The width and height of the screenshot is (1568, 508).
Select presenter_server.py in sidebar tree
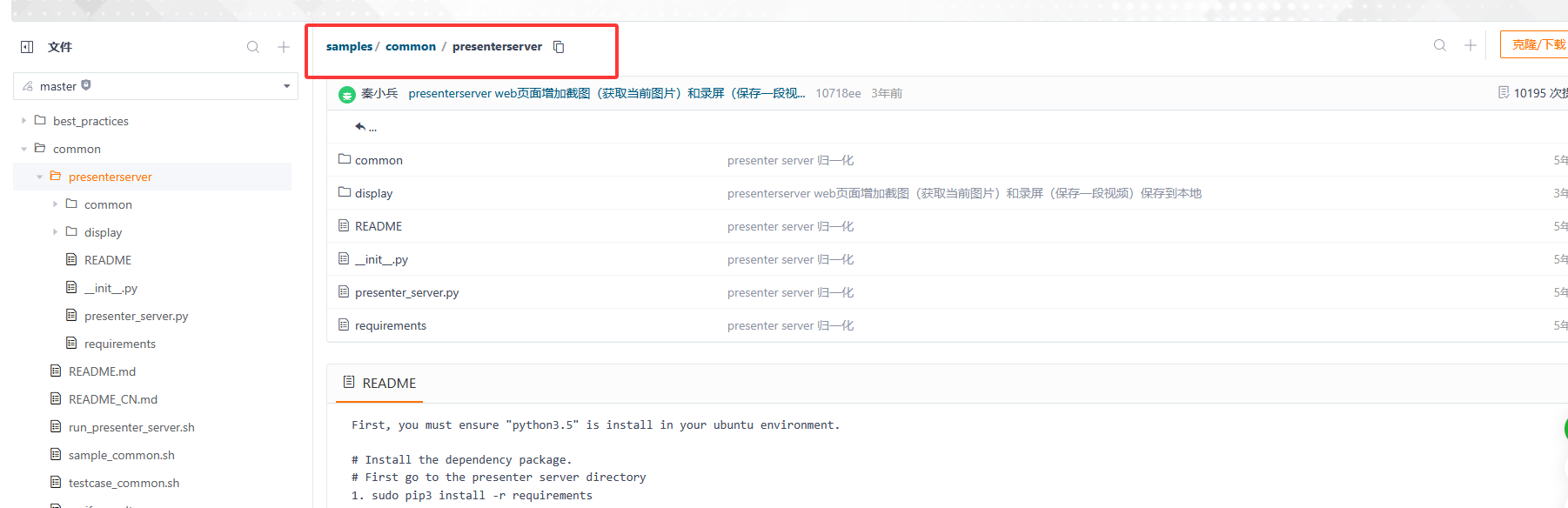(x=136, y=316)
